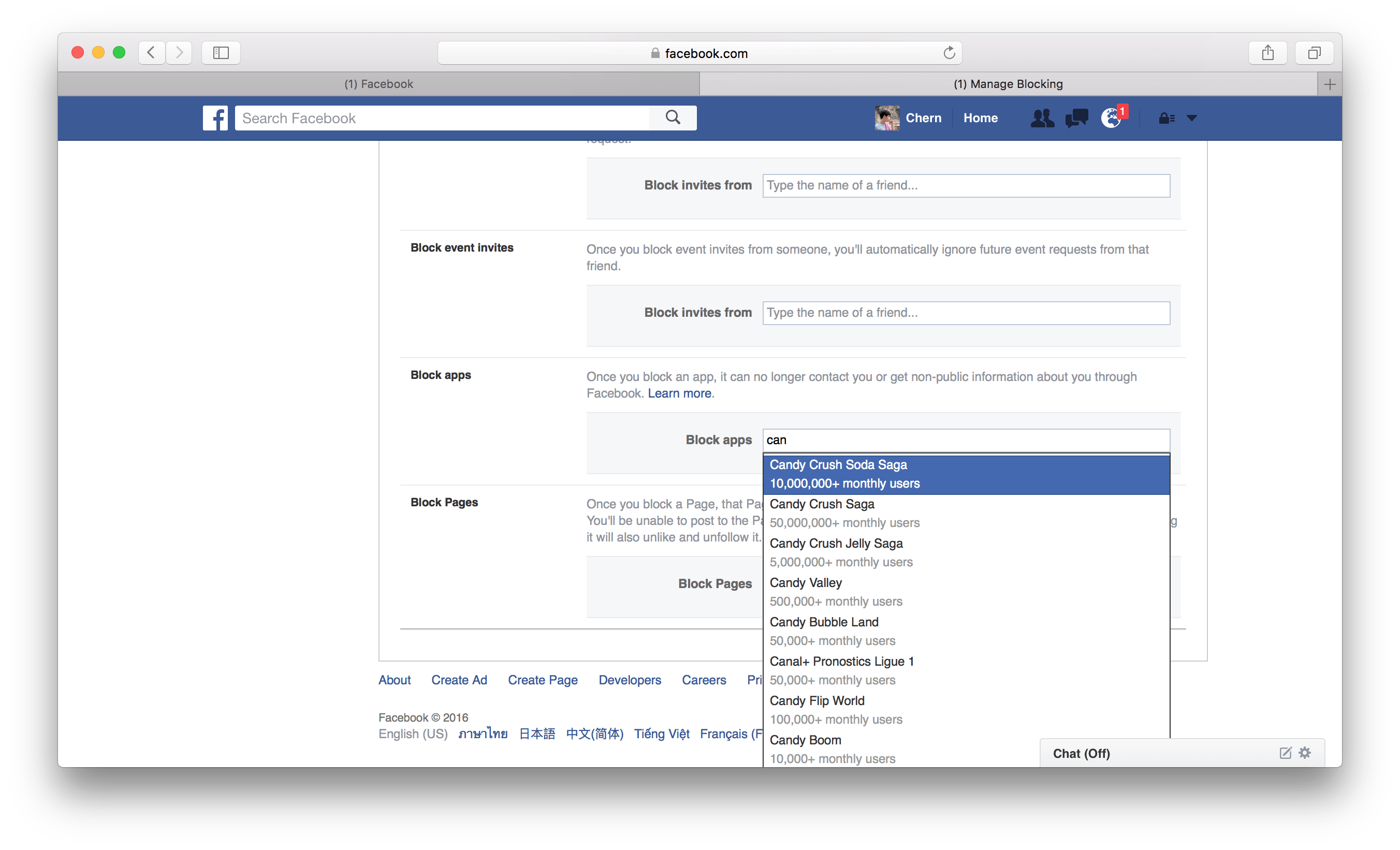This screenshot has width=1400, height=850.
Task: Switch language to 日本語
Action: click(x=537, y=734)
